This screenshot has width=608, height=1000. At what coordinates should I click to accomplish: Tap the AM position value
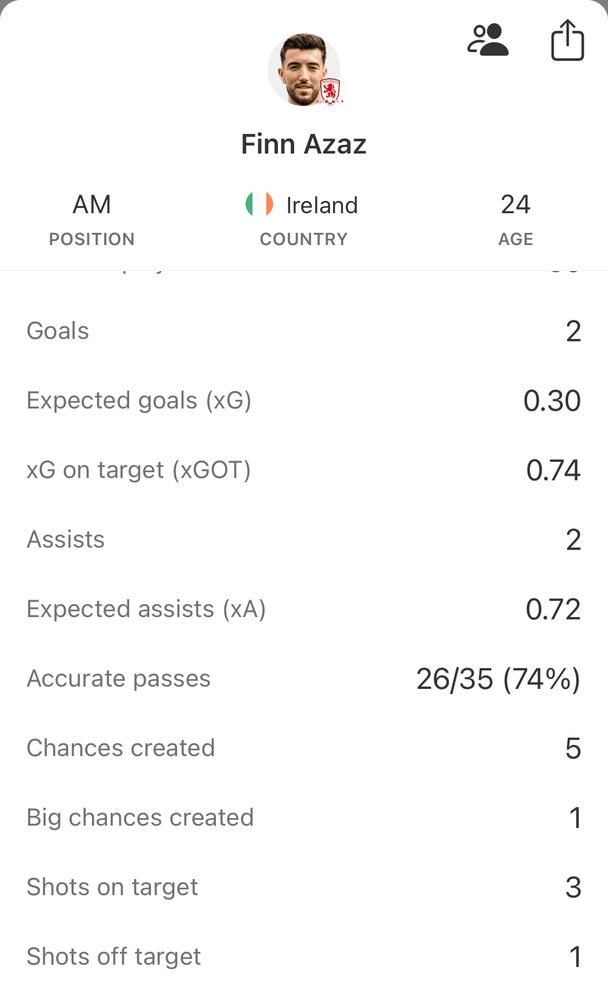pyautogui.click(x=92, y=205)
